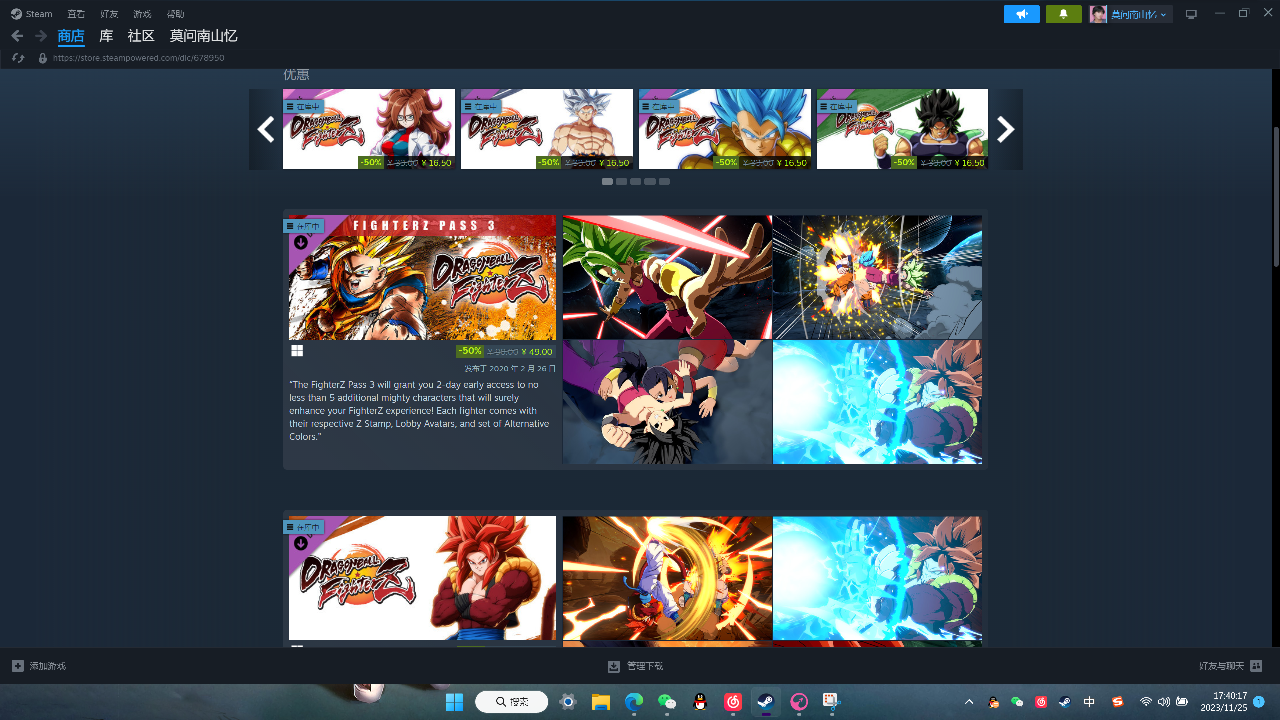
Task: Switch to Big Picture mode monitor icon
Action: 1191,14
